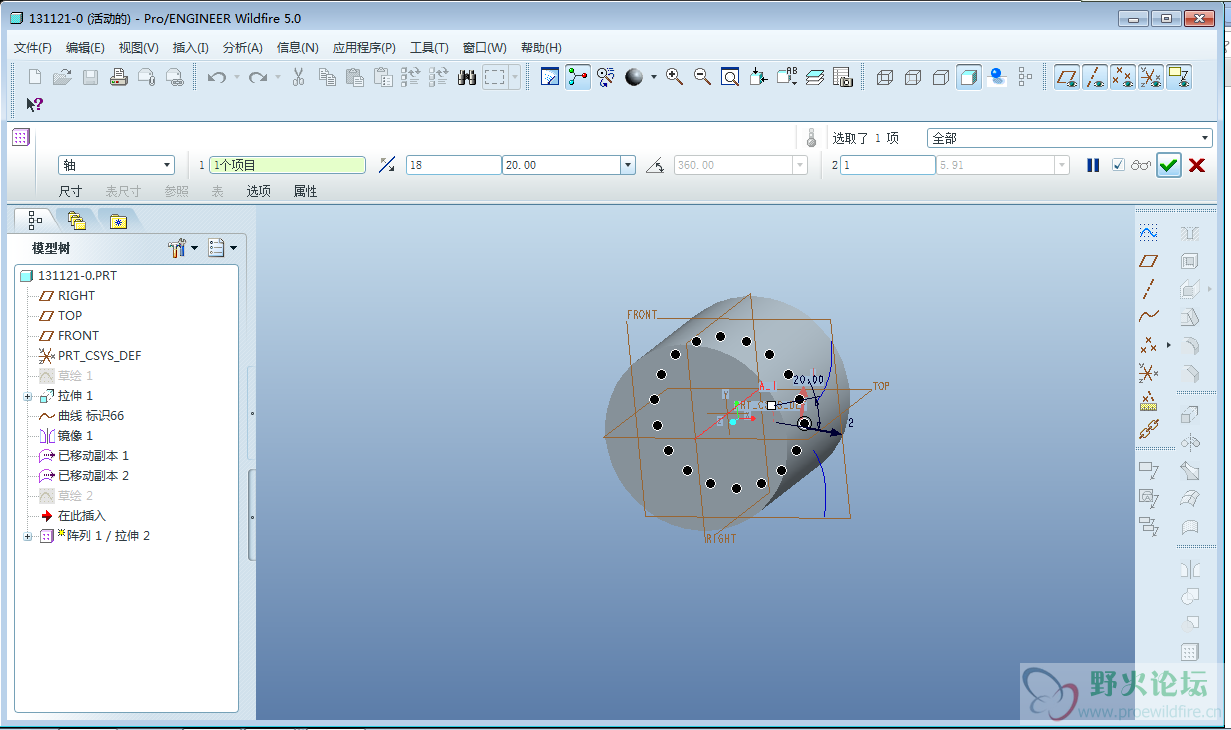Click the datum curve tool in right toolbar

point(1149,317)
